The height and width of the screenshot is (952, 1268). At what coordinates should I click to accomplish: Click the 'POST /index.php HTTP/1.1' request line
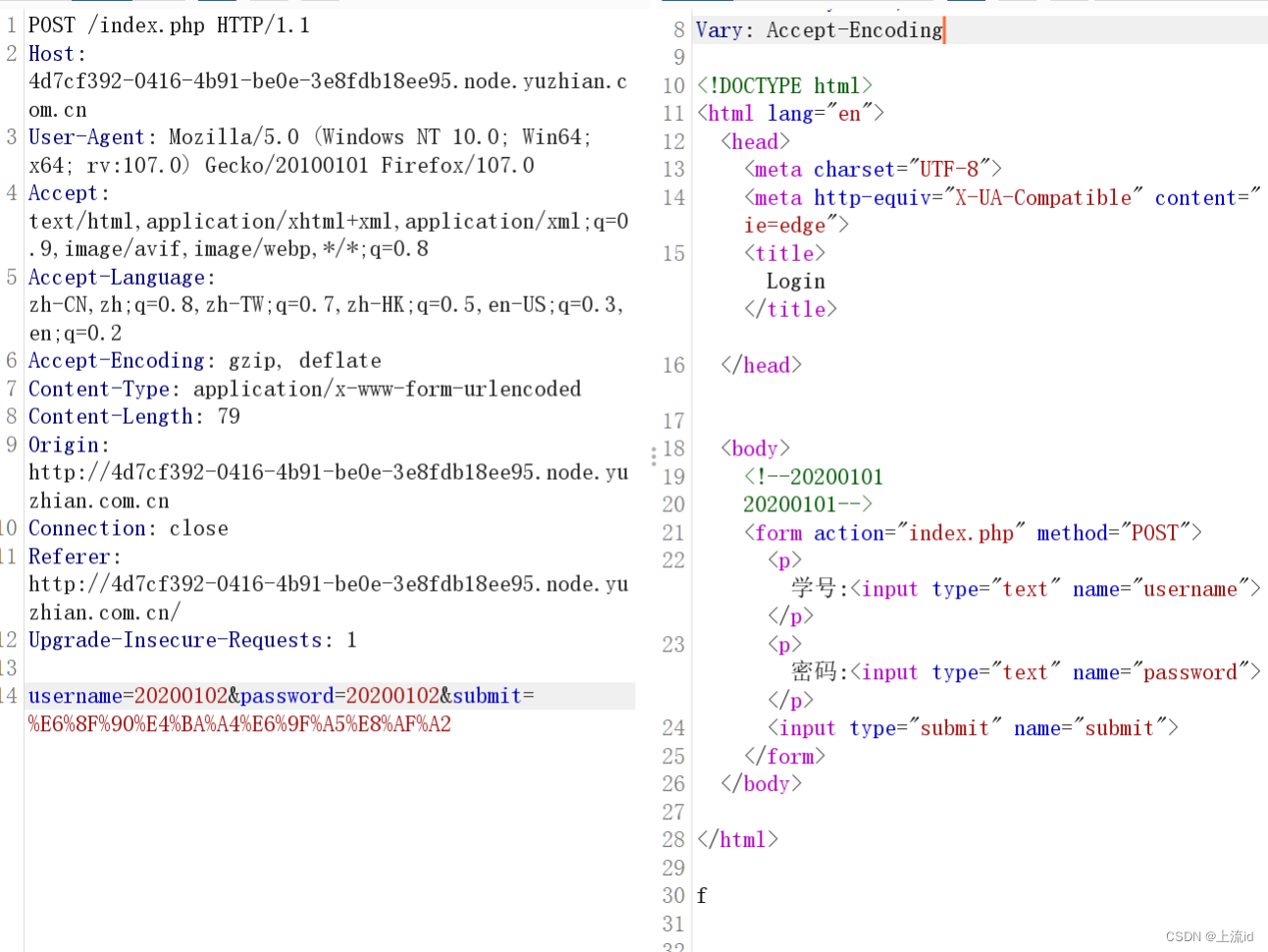(x=169, y=26)
